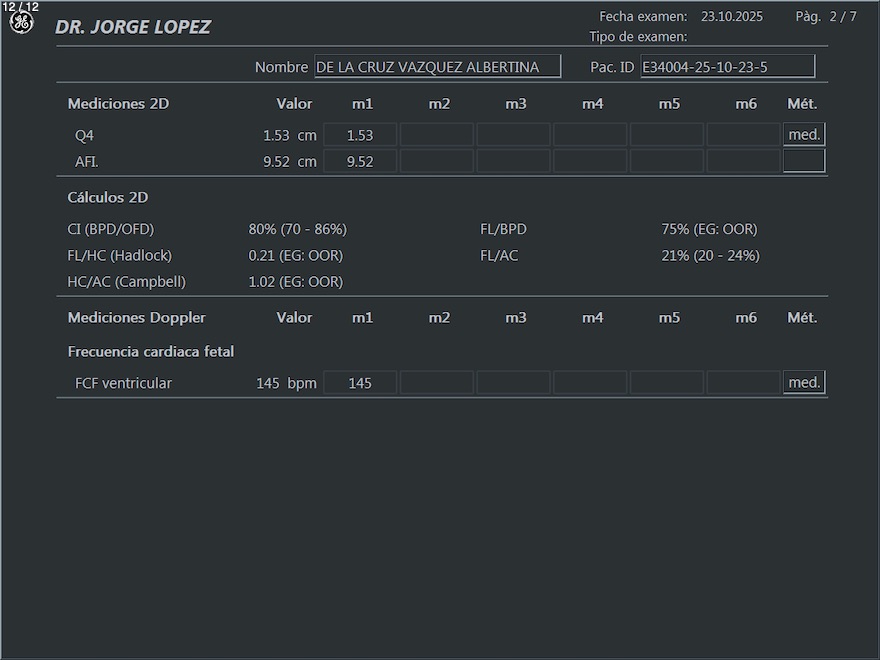
Task: Click the empty AFI m5 cell
Action: [x=667, y=161]
